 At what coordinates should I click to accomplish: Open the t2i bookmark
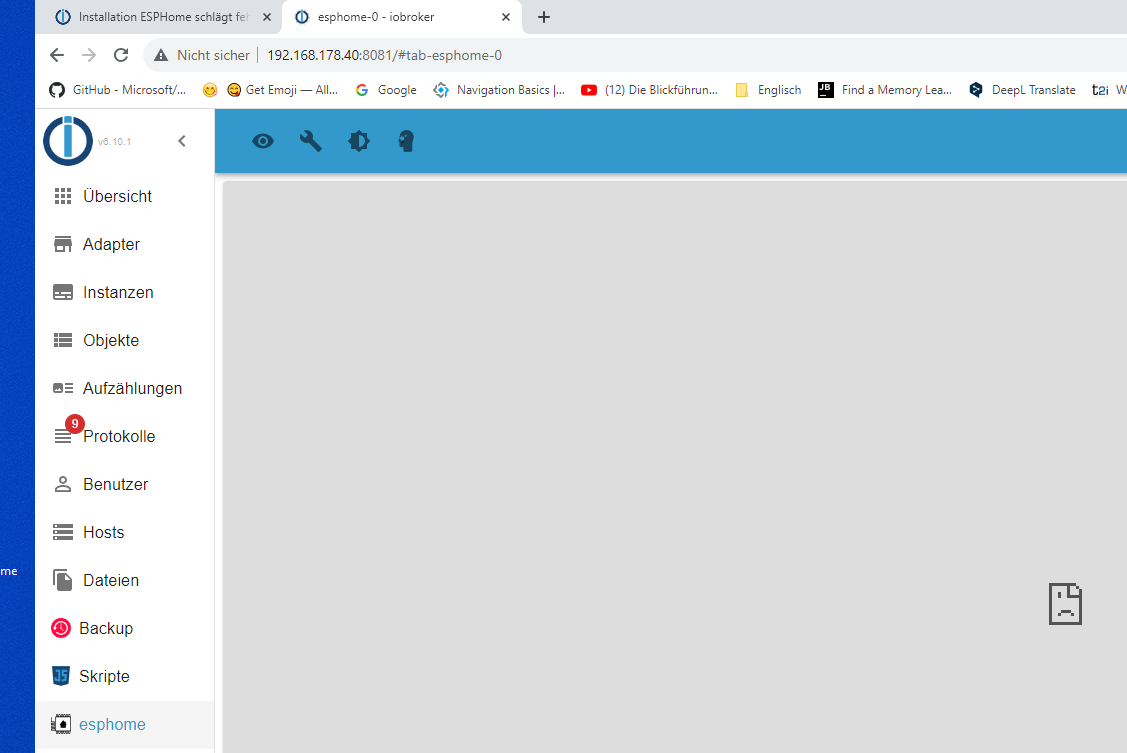tap(1108, 90)
